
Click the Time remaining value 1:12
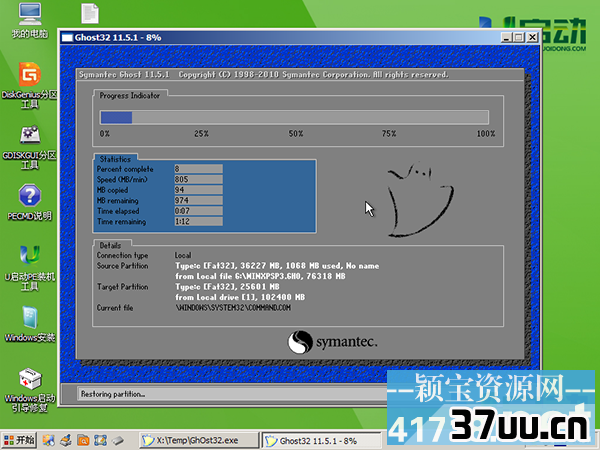199,221
